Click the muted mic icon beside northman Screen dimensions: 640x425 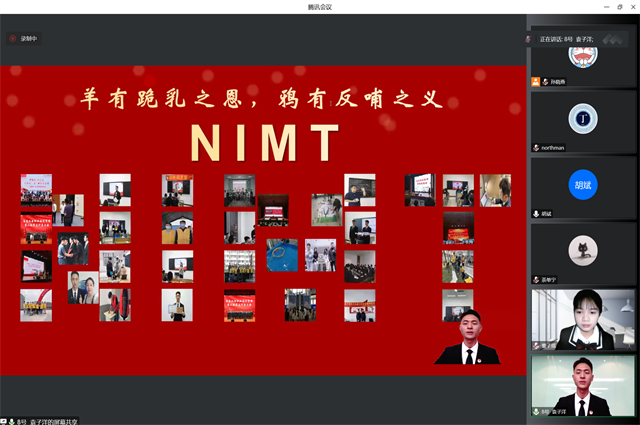(537, 147)
